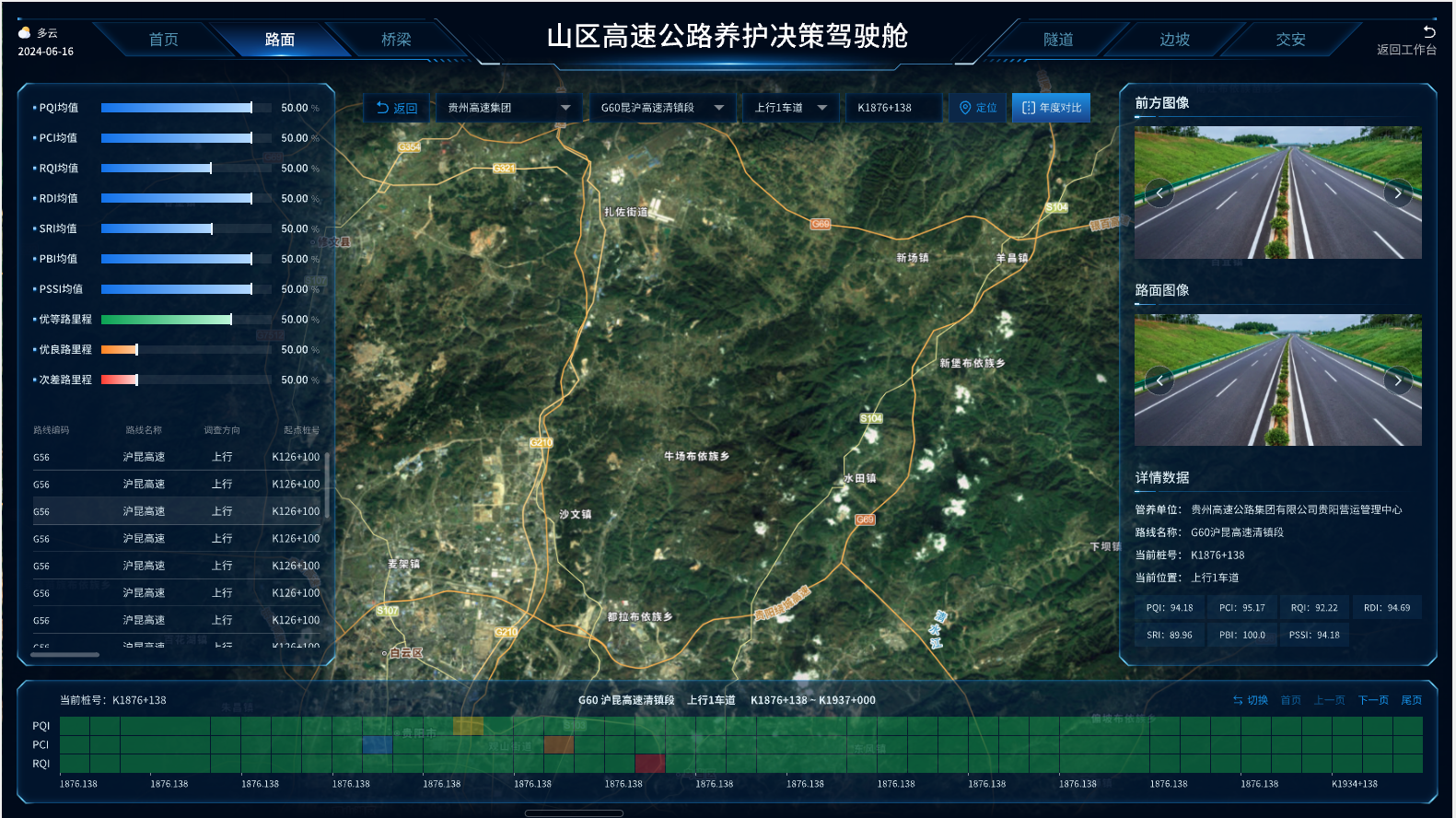Click the K1876+138 stake number field

pyautogui.click(x=893, y=108)
